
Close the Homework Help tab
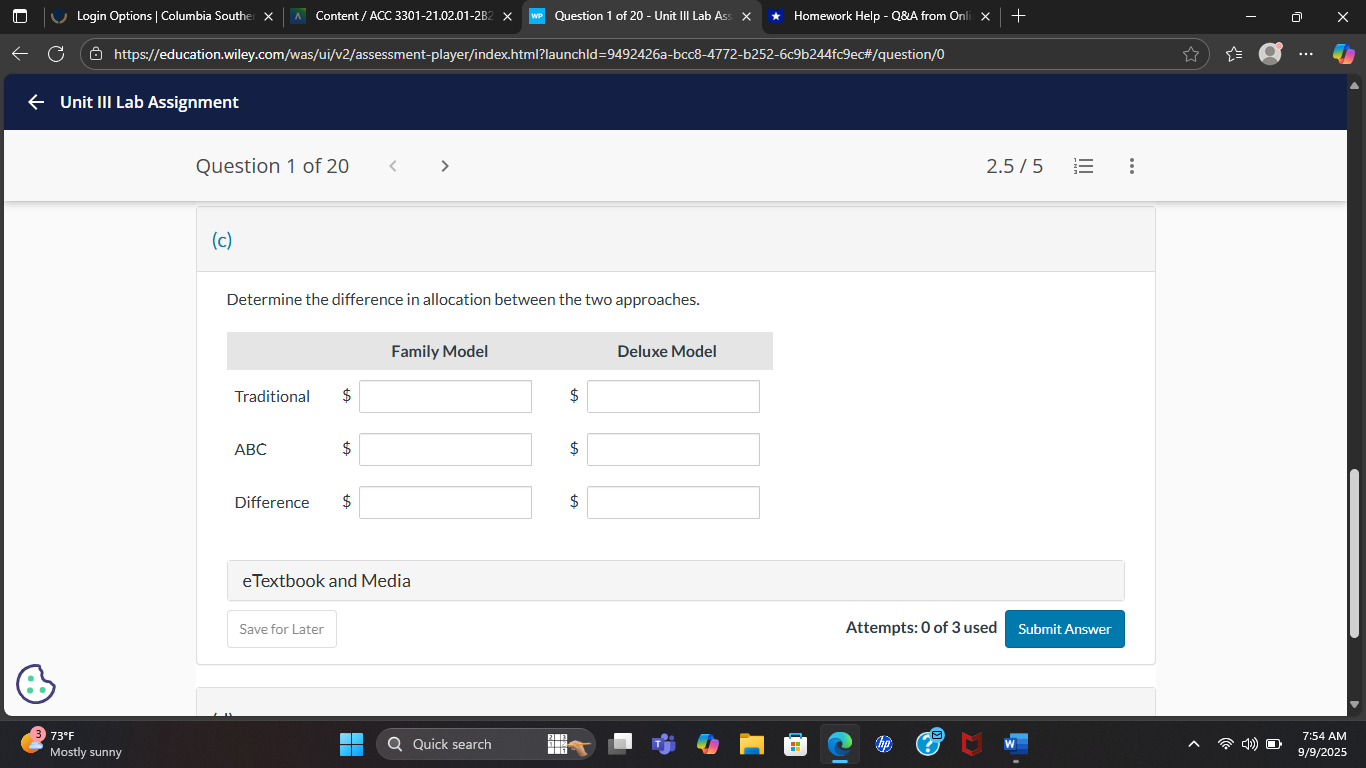985,16
